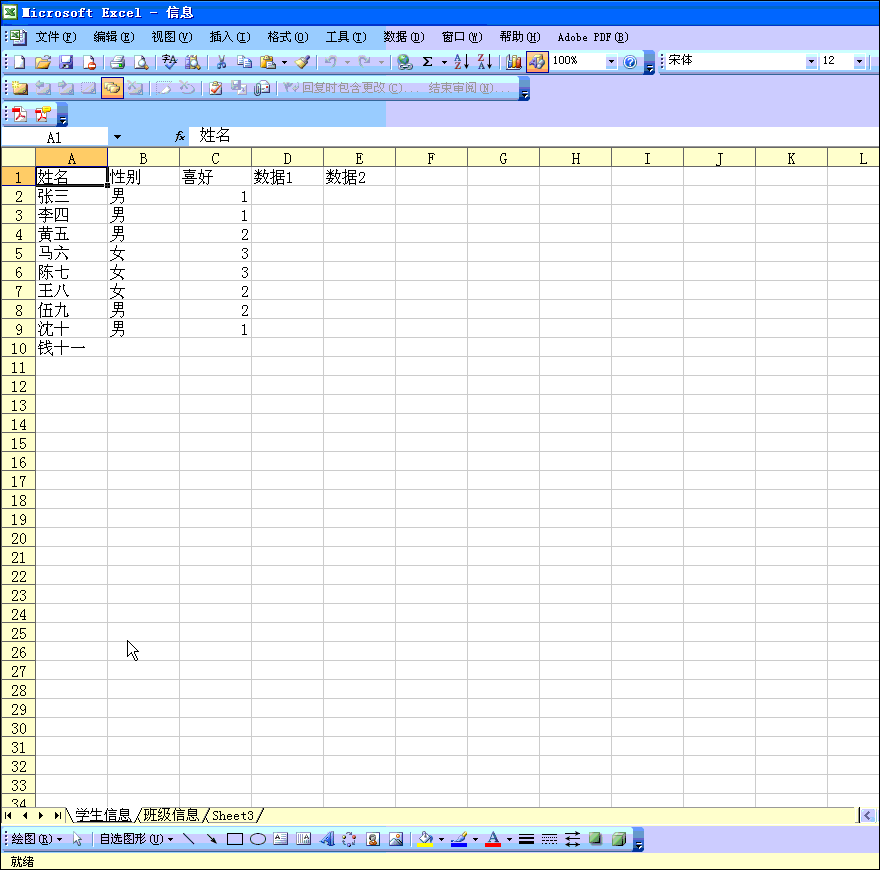Select the Rectangle drawing tool
This screenshot has width=880, height=870.
235,839
